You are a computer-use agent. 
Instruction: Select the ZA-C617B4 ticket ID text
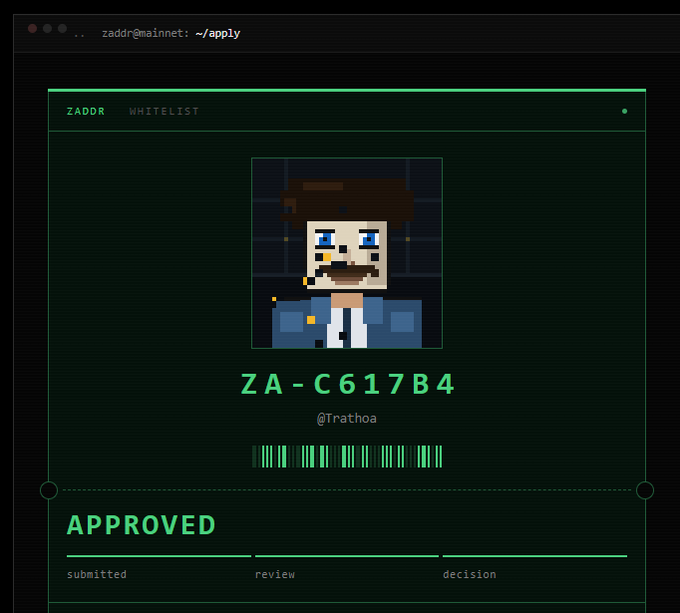pyautogui.click(x=347, y=384)
